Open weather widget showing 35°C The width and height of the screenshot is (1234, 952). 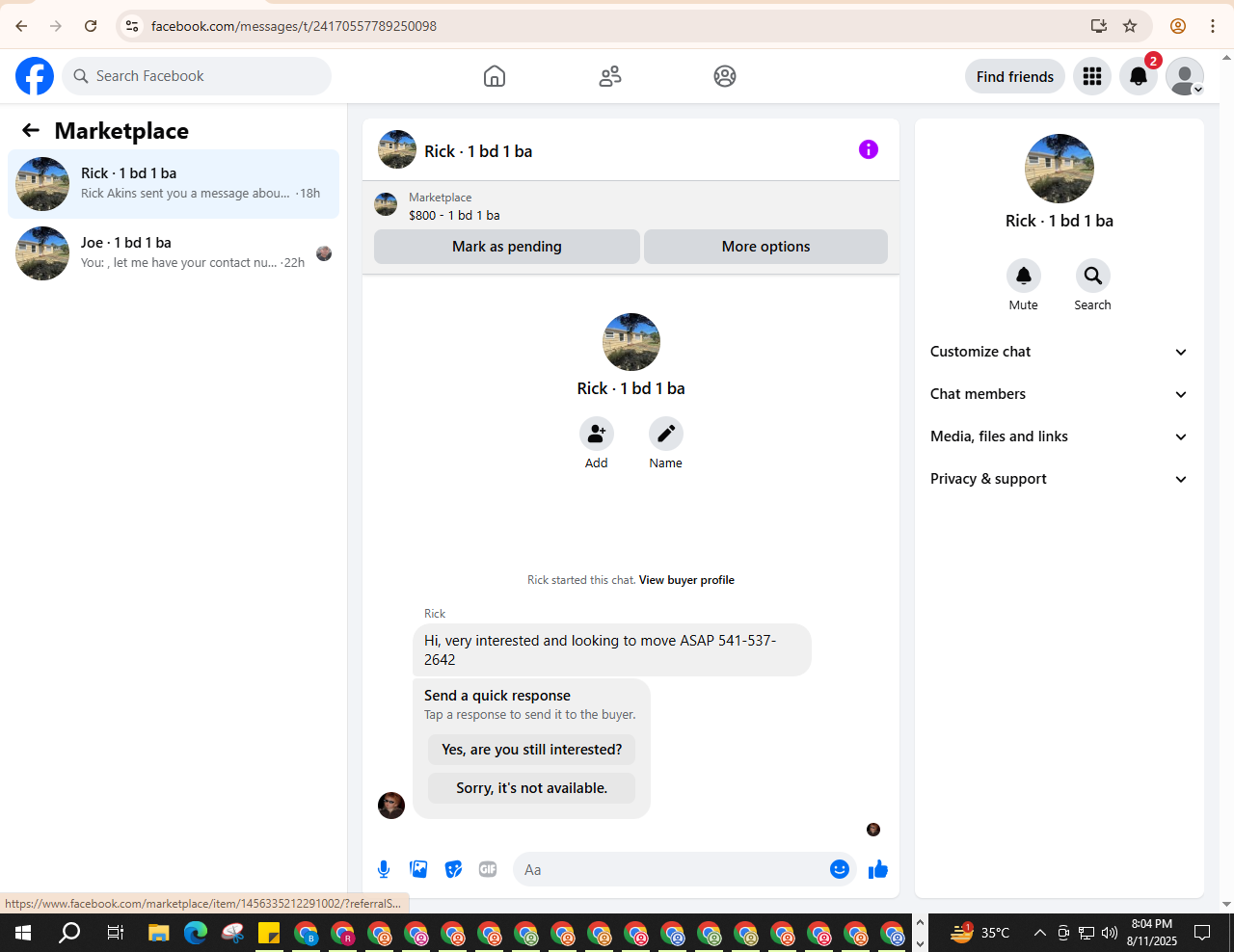tap(980, 933)
